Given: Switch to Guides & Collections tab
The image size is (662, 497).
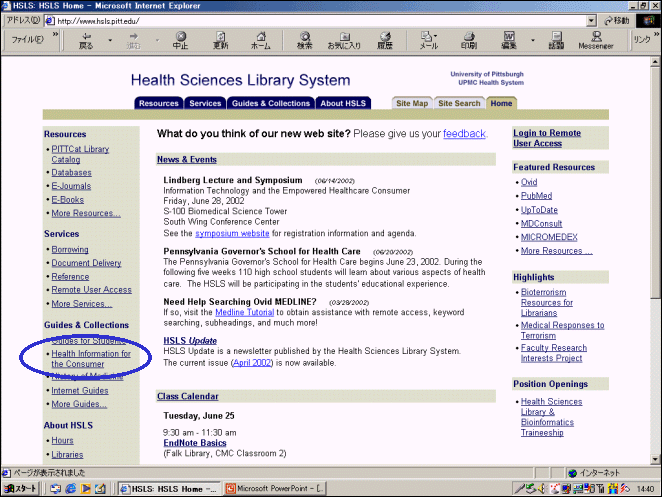Looking at the screenshot, I should [271, 103].
